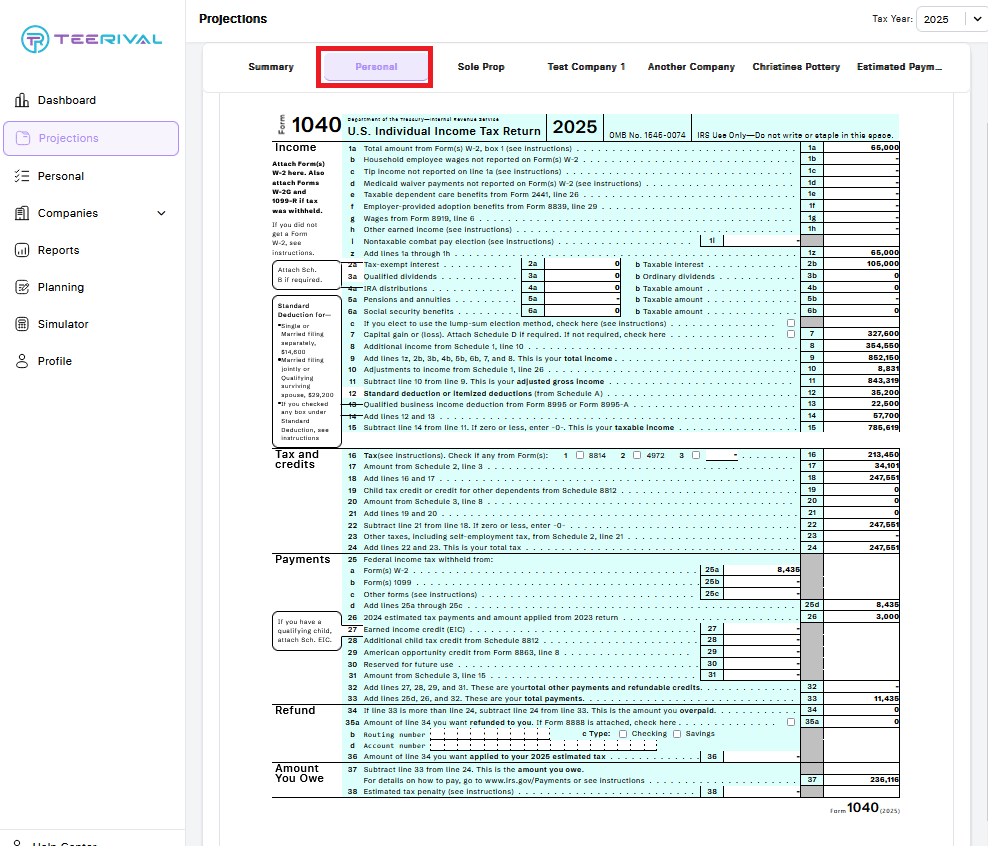Select the Personal tab in Projections
988x846 pixels.
point(376,67)
